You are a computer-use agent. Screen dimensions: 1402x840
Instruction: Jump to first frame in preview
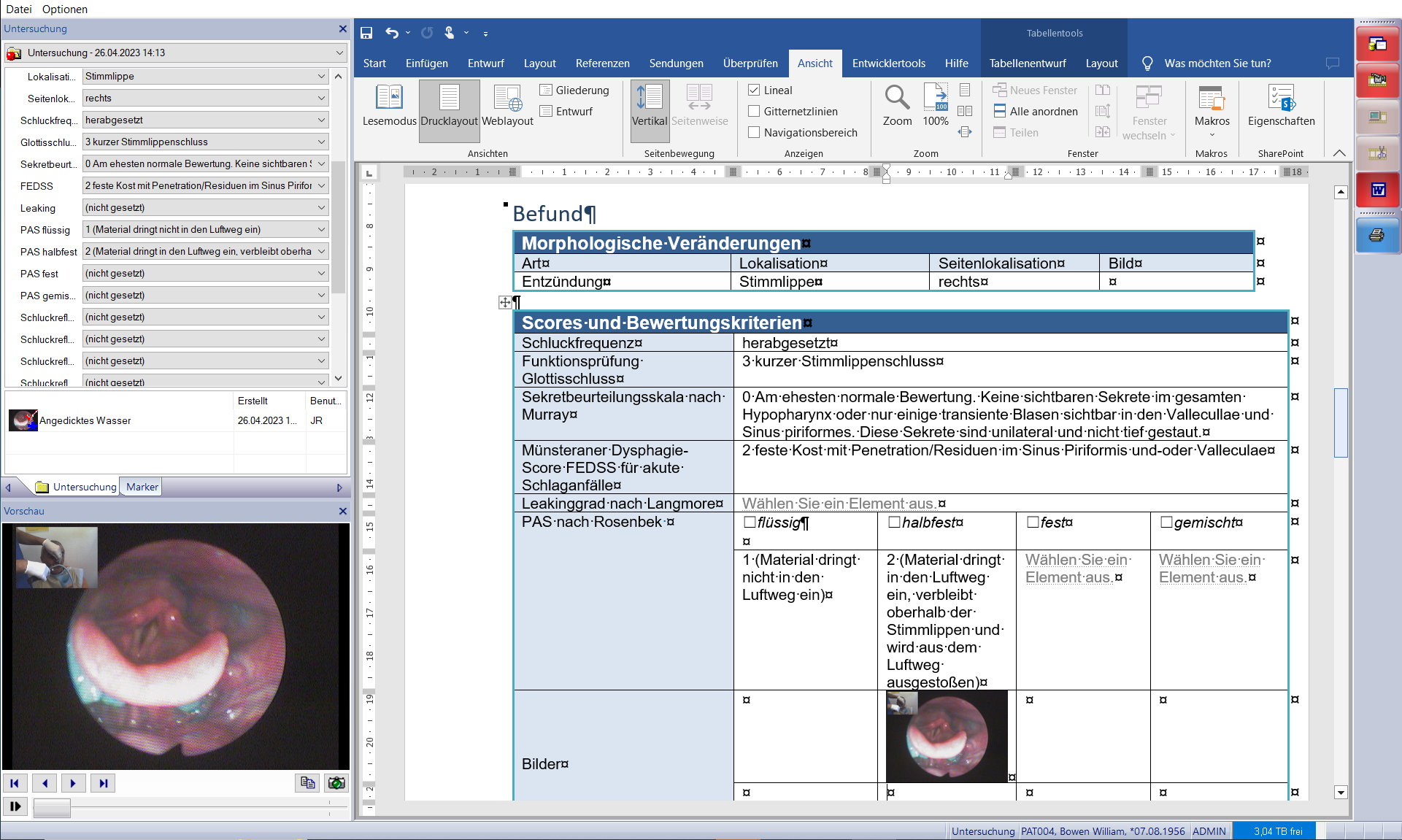tap(15, 783)
